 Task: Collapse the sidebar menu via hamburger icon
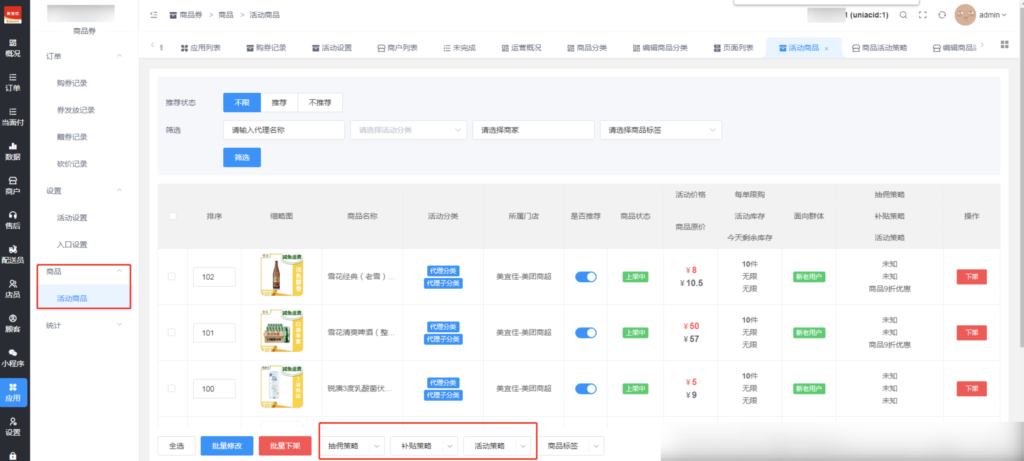153,14
